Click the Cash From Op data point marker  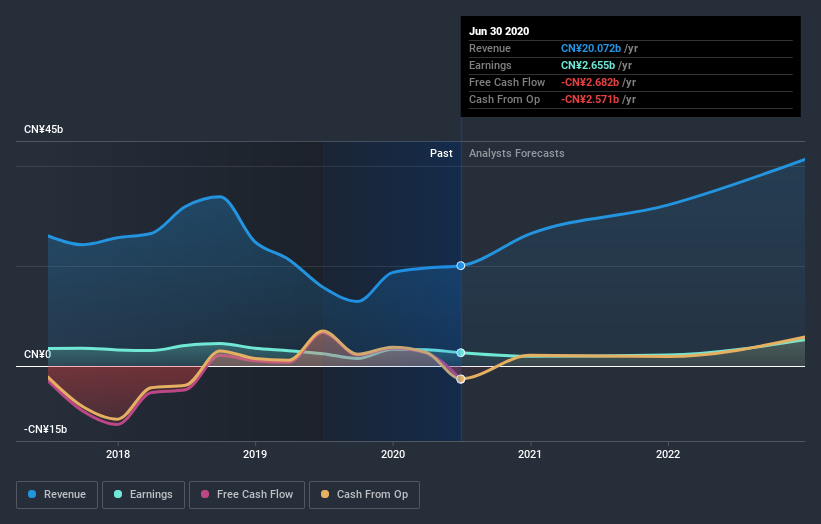461,379
